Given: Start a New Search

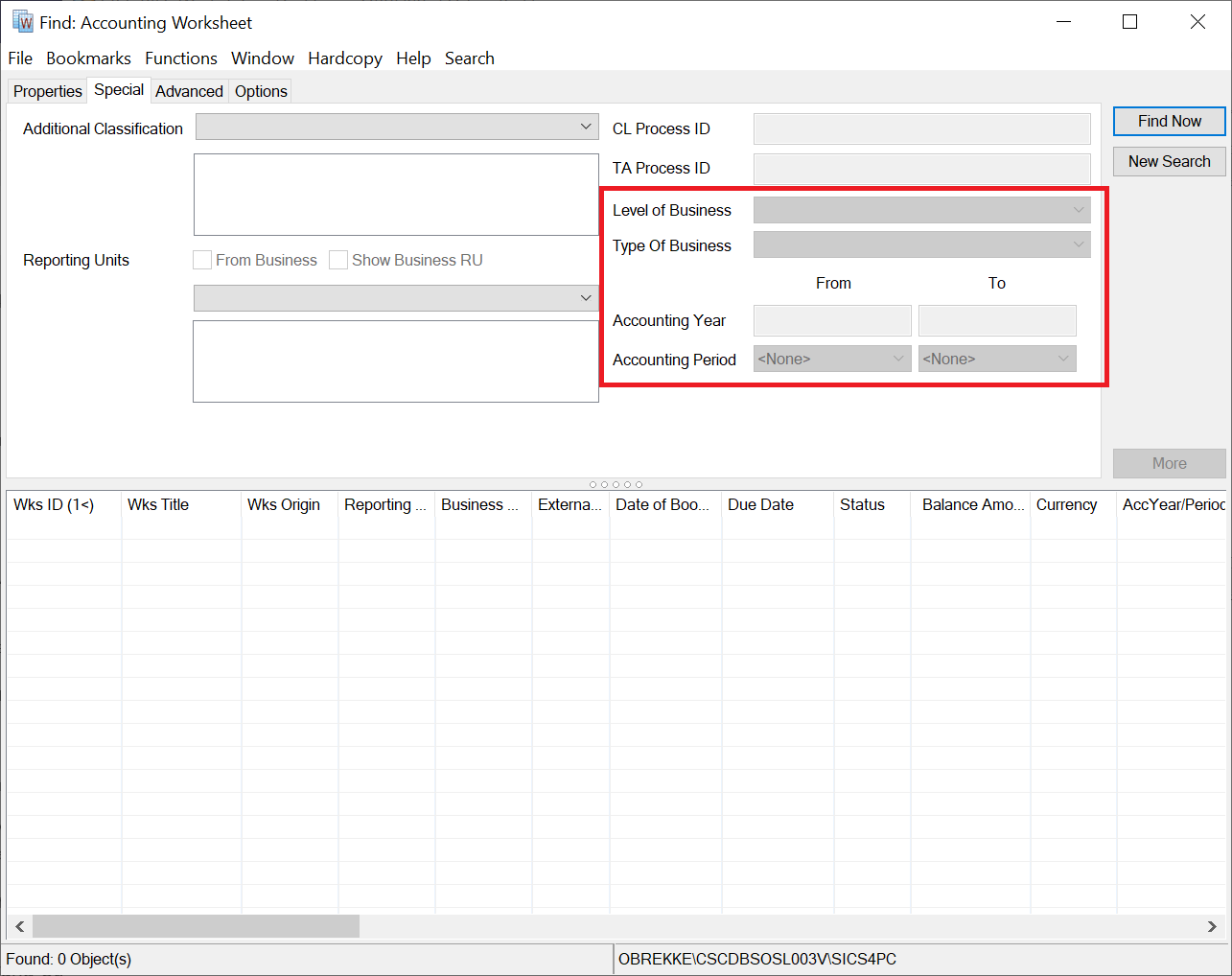Looking at the screenshot, I should pyautogui.click(x=1169, y=161).
